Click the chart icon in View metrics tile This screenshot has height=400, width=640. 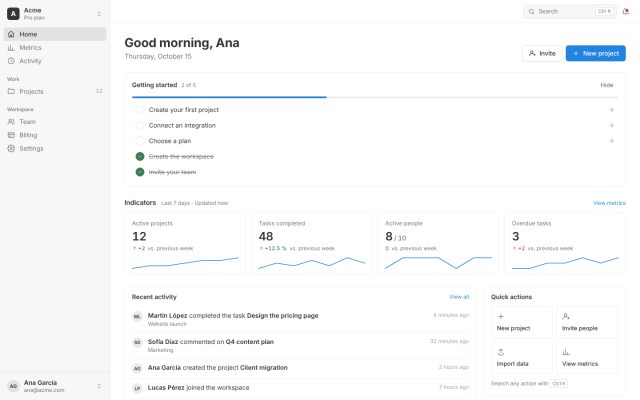coord(566,352)
